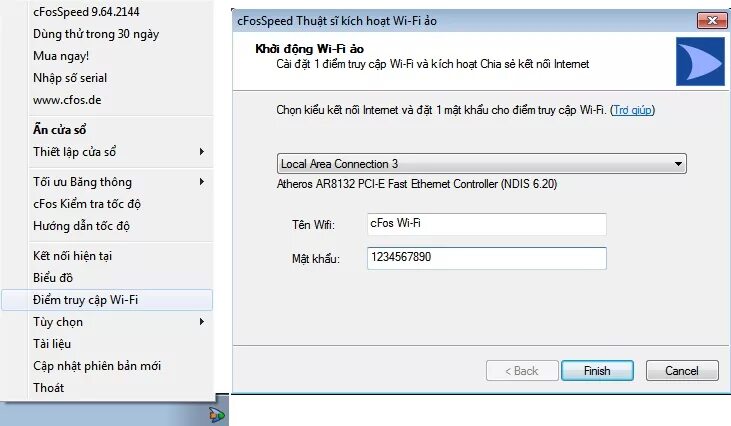Open Biểu đồ menu item
The height and width of the screenshot is (426, 731).
pos(107,278)
